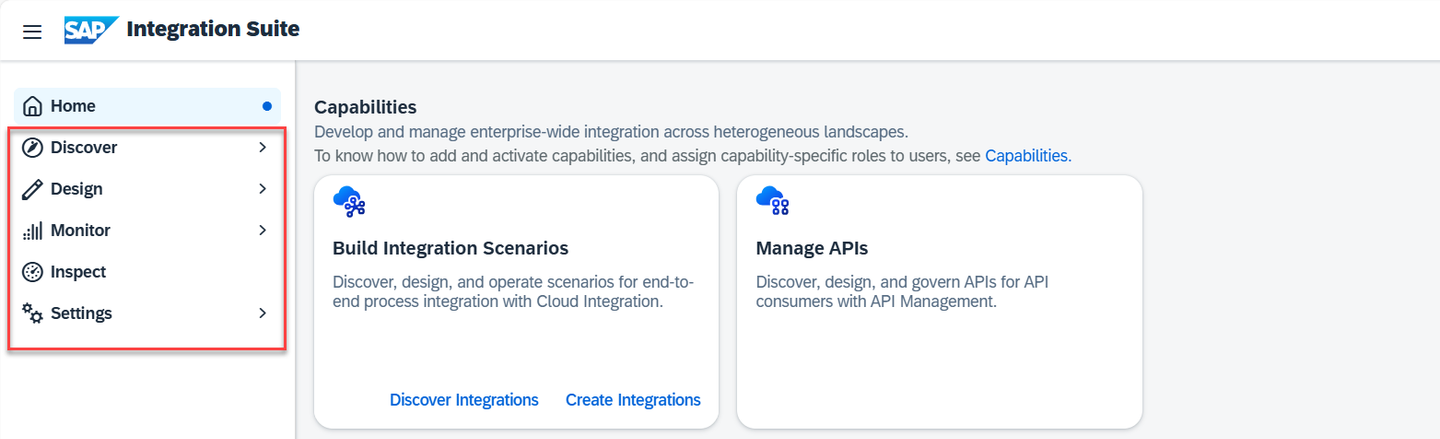Click the Manage APIs card title
The height and width of the screenshot is (439, 1440).
pos(812,249)
